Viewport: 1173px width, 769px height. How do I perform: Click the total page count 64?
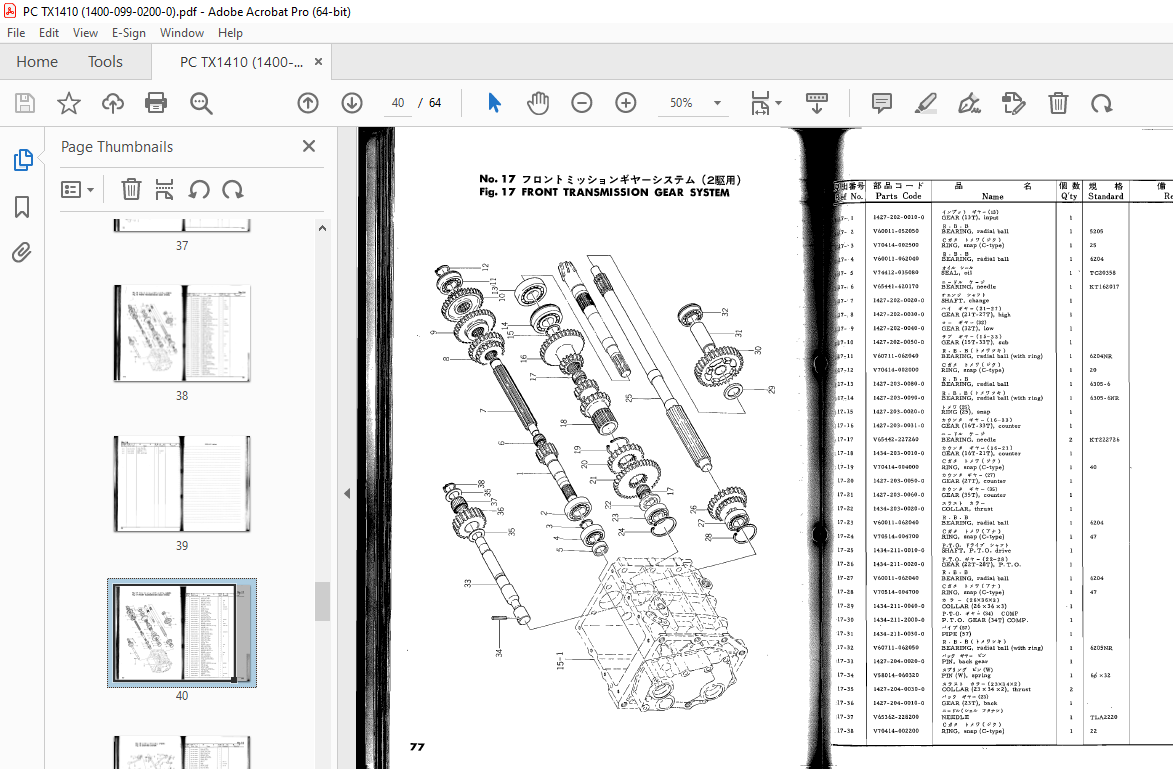click(x=435, y=103)
